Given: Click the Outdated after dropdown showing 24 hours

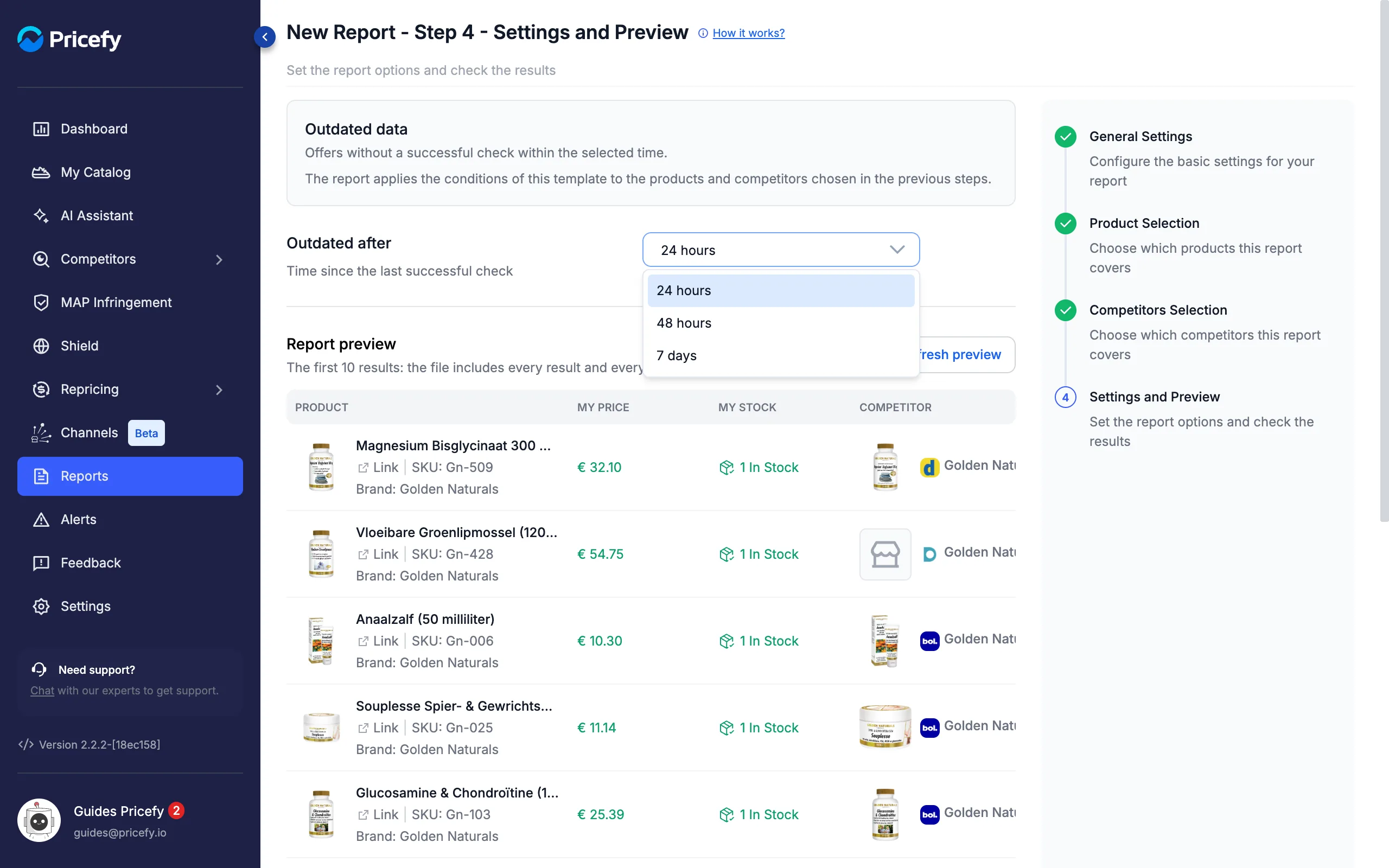Looking at the screenshot, I should pyautogui.click(x=781, y=250).
